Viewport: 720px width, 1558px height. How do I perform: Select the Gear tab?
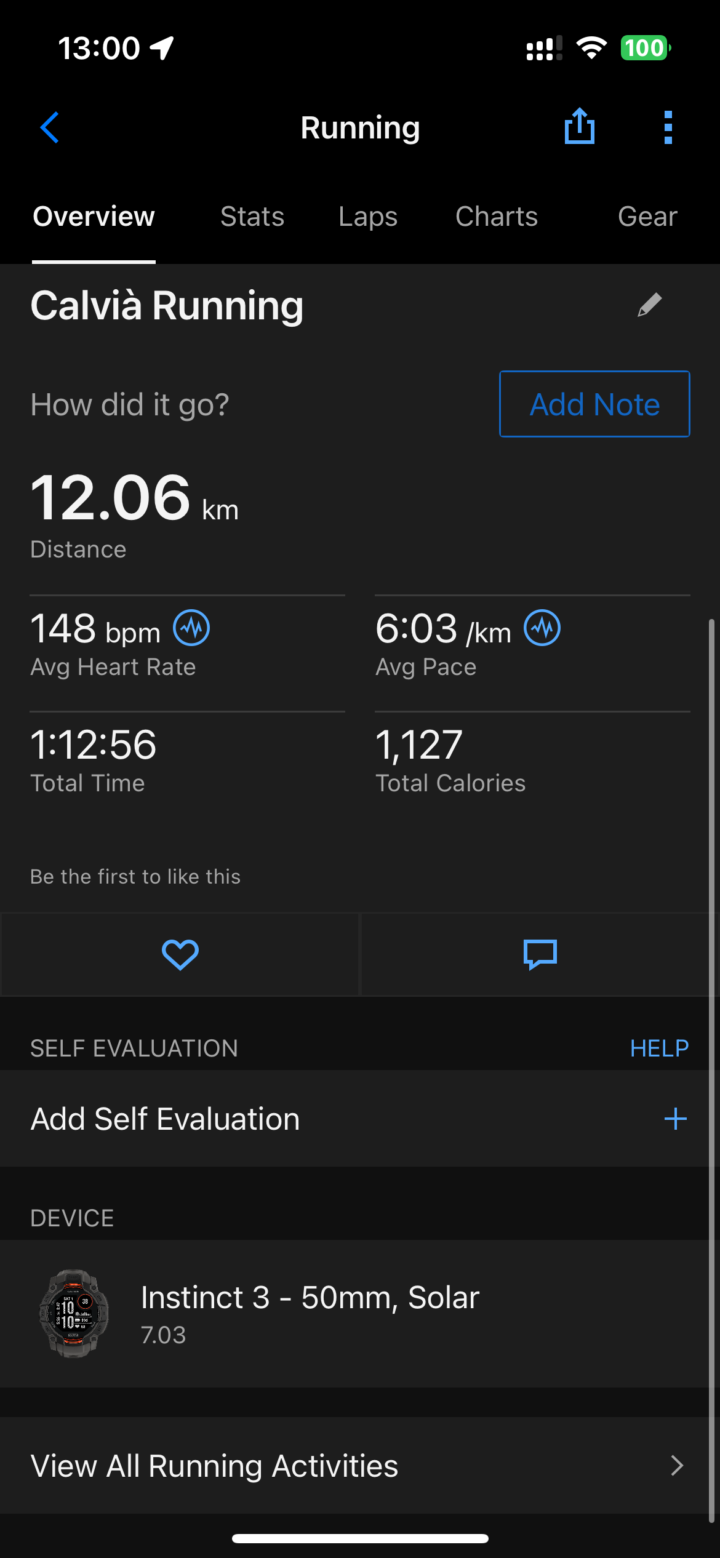pyautogui.click(x=647, y=217)
